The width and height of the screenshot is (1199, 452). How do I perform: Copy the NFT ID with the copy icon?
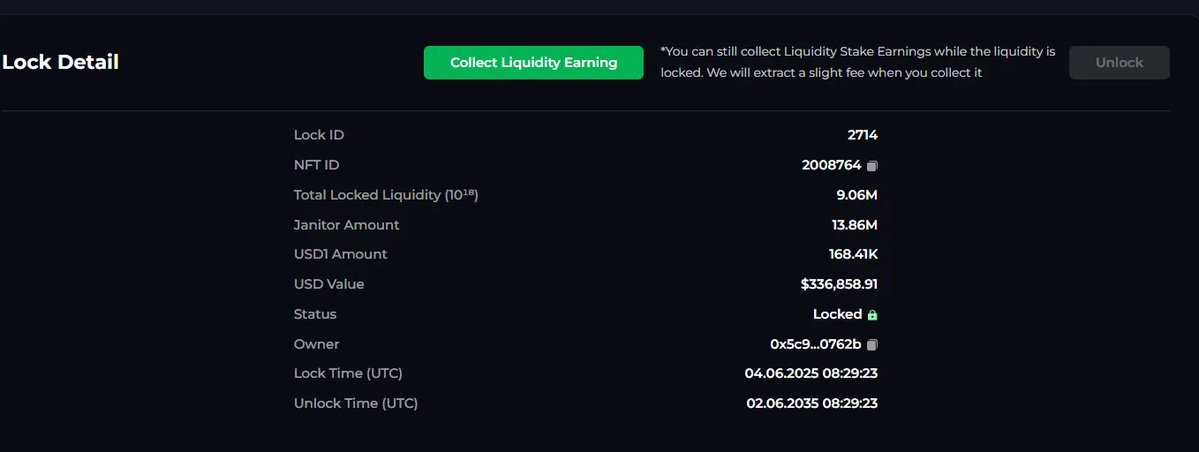pos(872,165)
